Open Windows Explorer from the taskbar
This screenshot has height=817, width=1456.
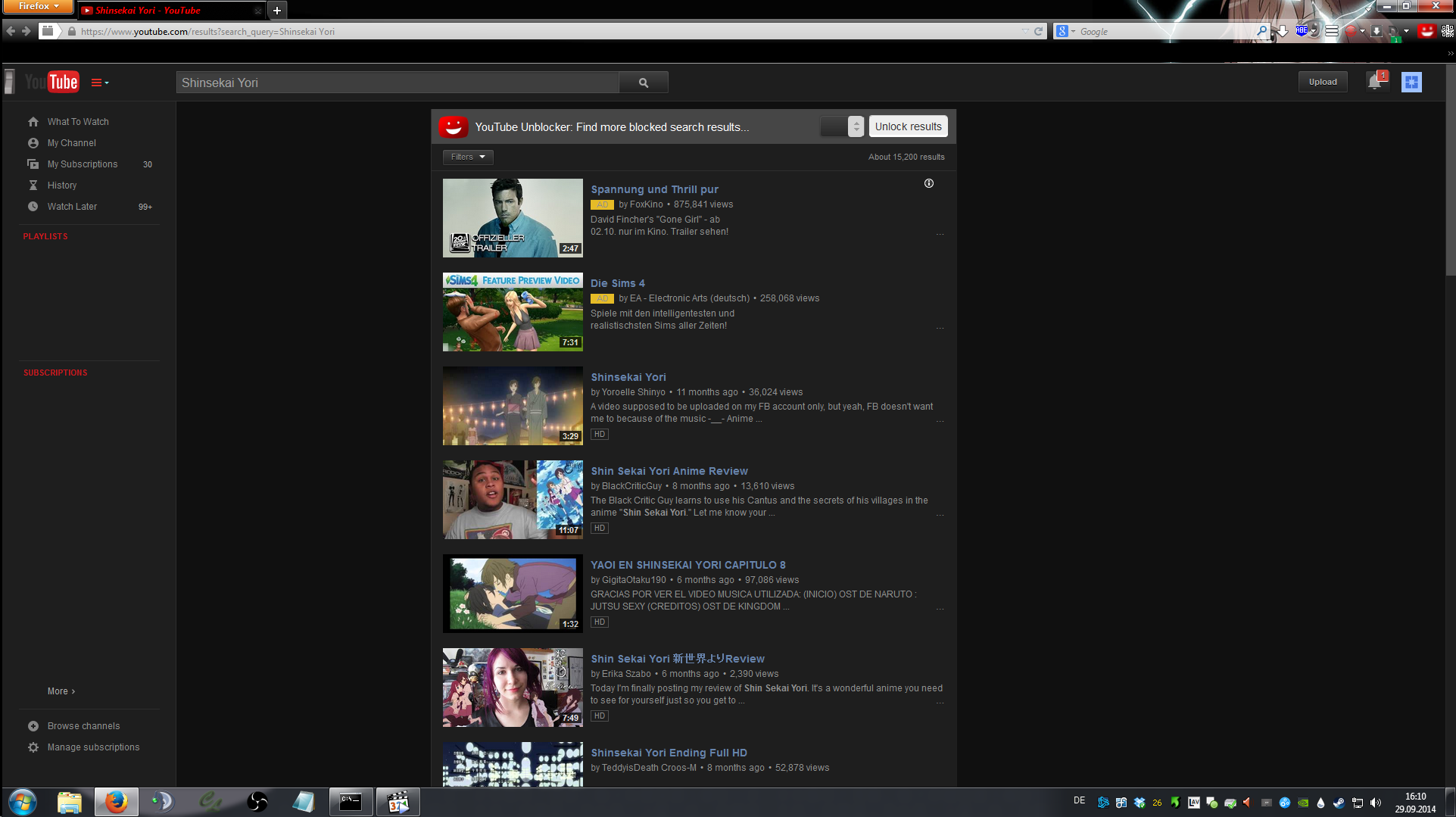tap(70, 802)
